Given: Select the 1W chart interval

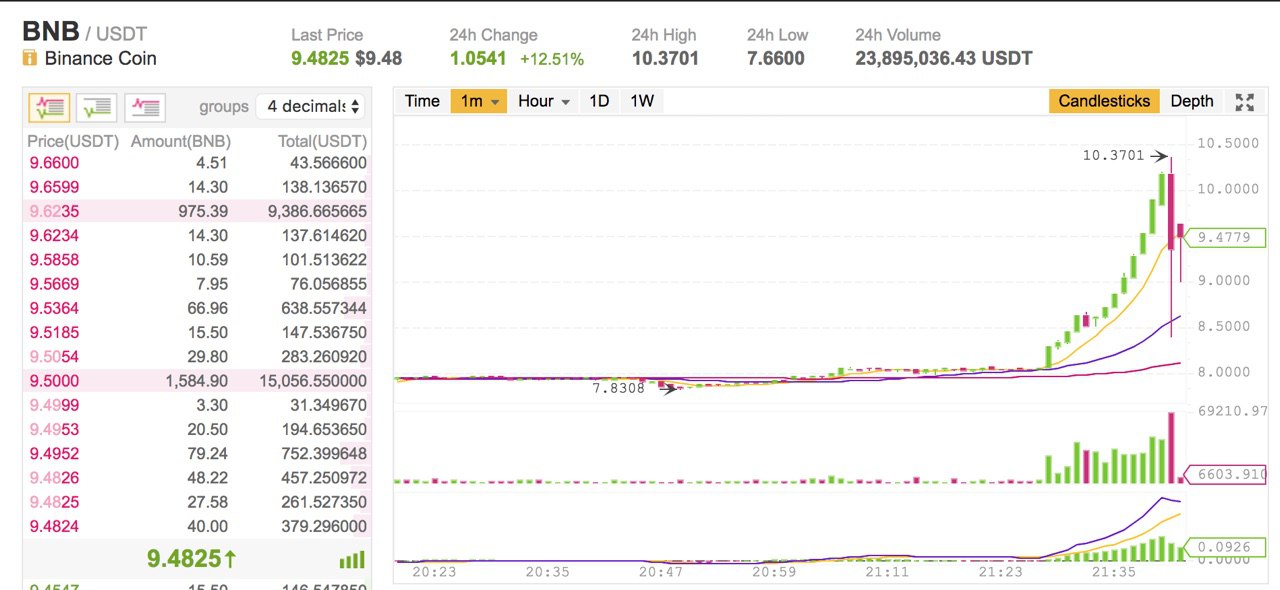Looking at the screenshot, I should (x=642, y=101).
